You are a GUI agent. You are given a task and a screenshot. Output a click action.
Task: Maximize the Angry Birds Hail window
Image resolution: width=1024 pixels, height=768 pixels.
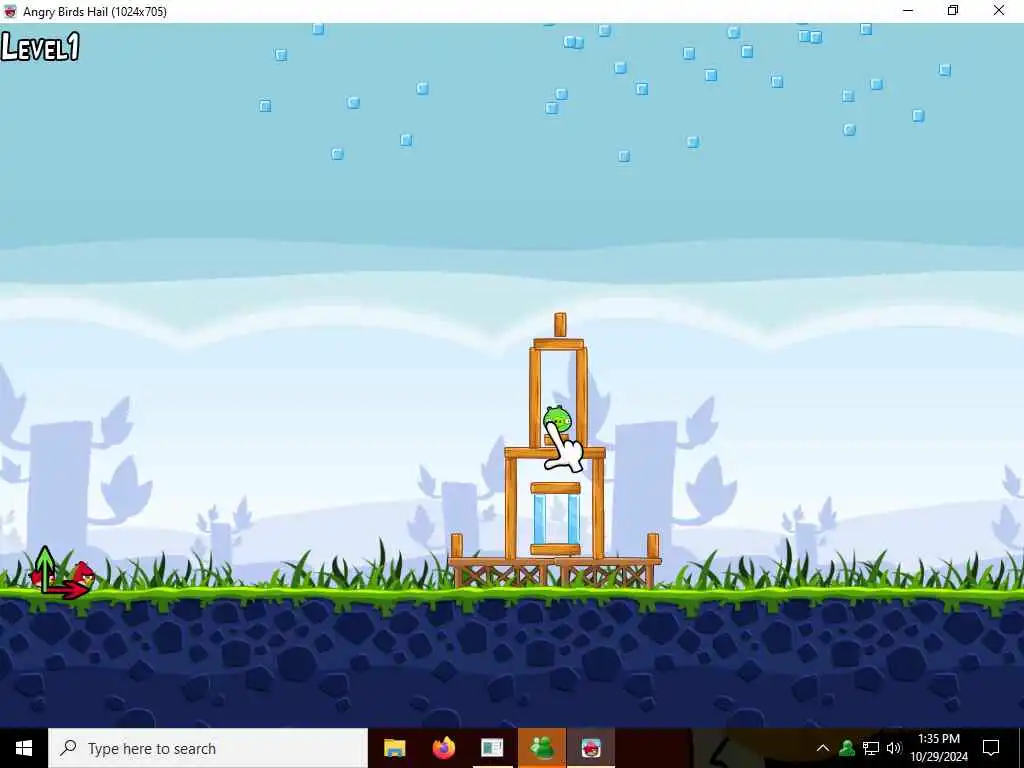pos(953,10)
